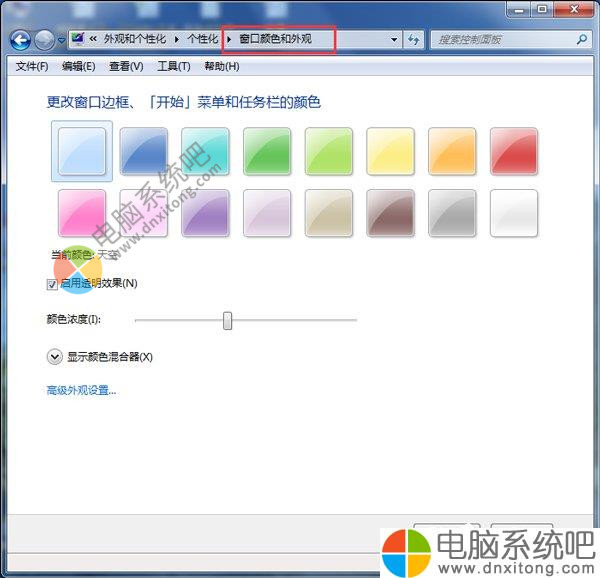Select the red color swatch

(514, 151)
